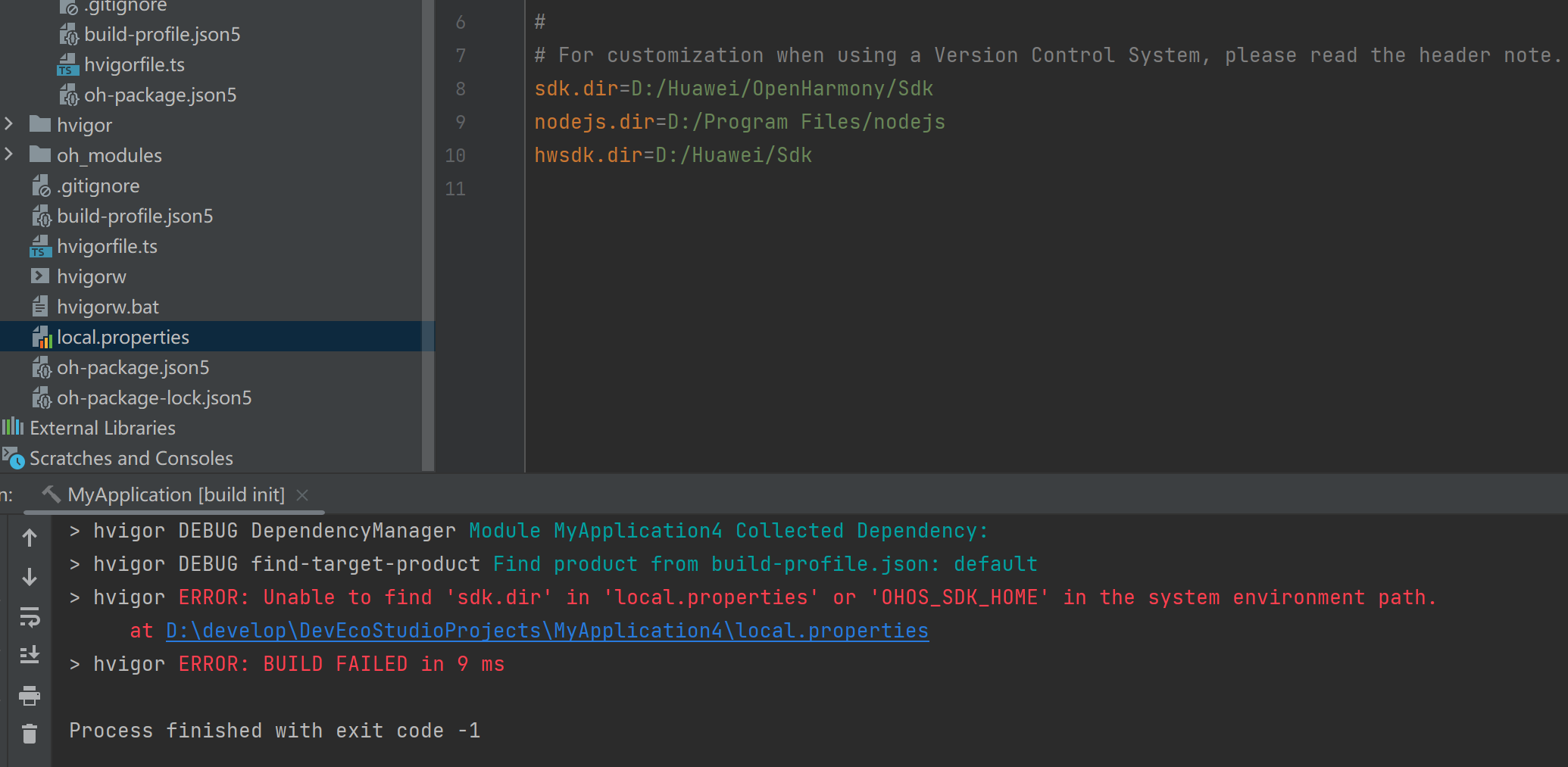Image resolution: width=1568 pixels, height=767 pixels.
Task: Clear all console output with trash icon
Action: pyautogui.click(x=29, y=732)
